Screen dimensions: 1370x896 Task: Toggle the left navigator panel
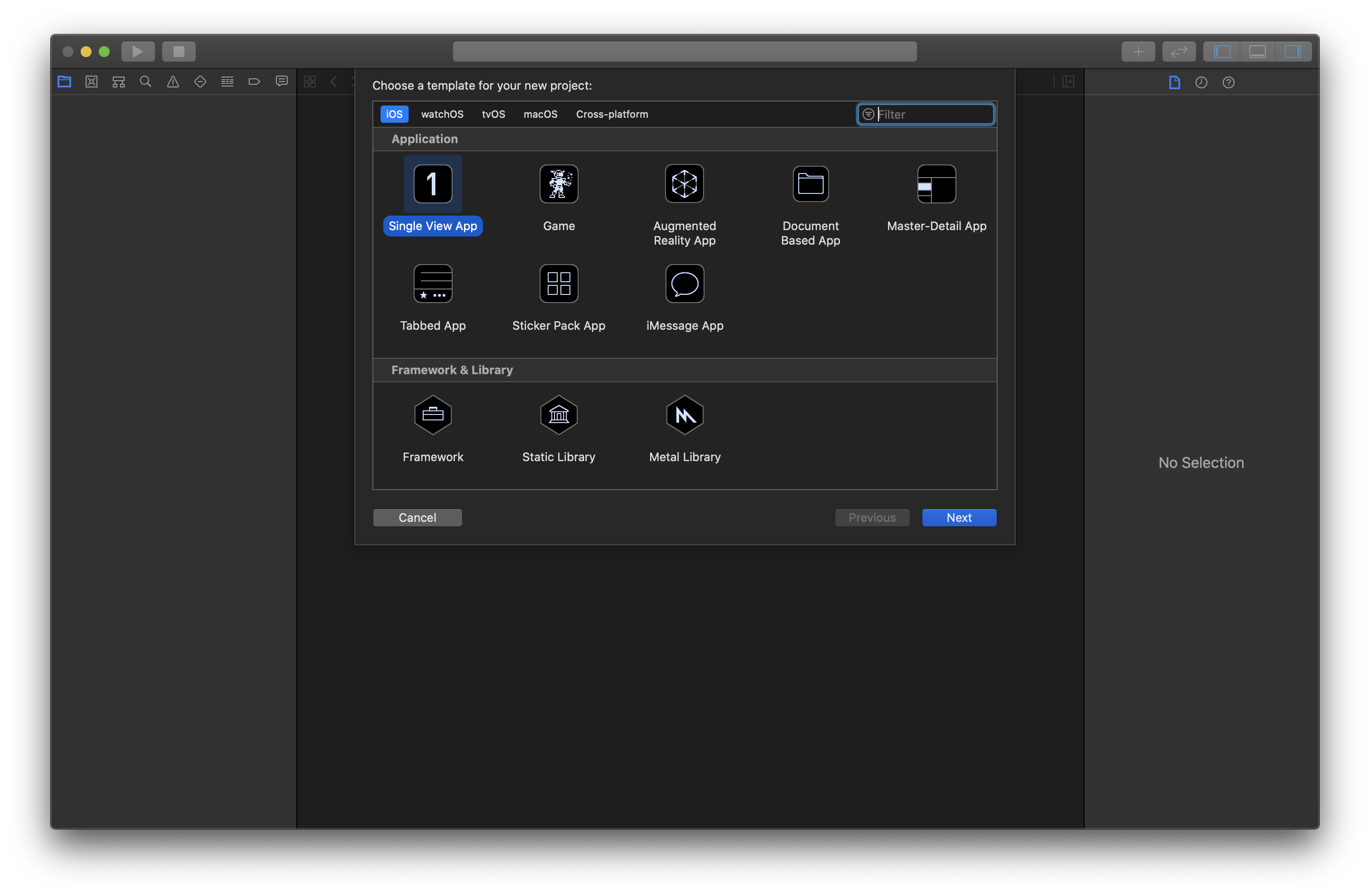[x=1221, y=52]
